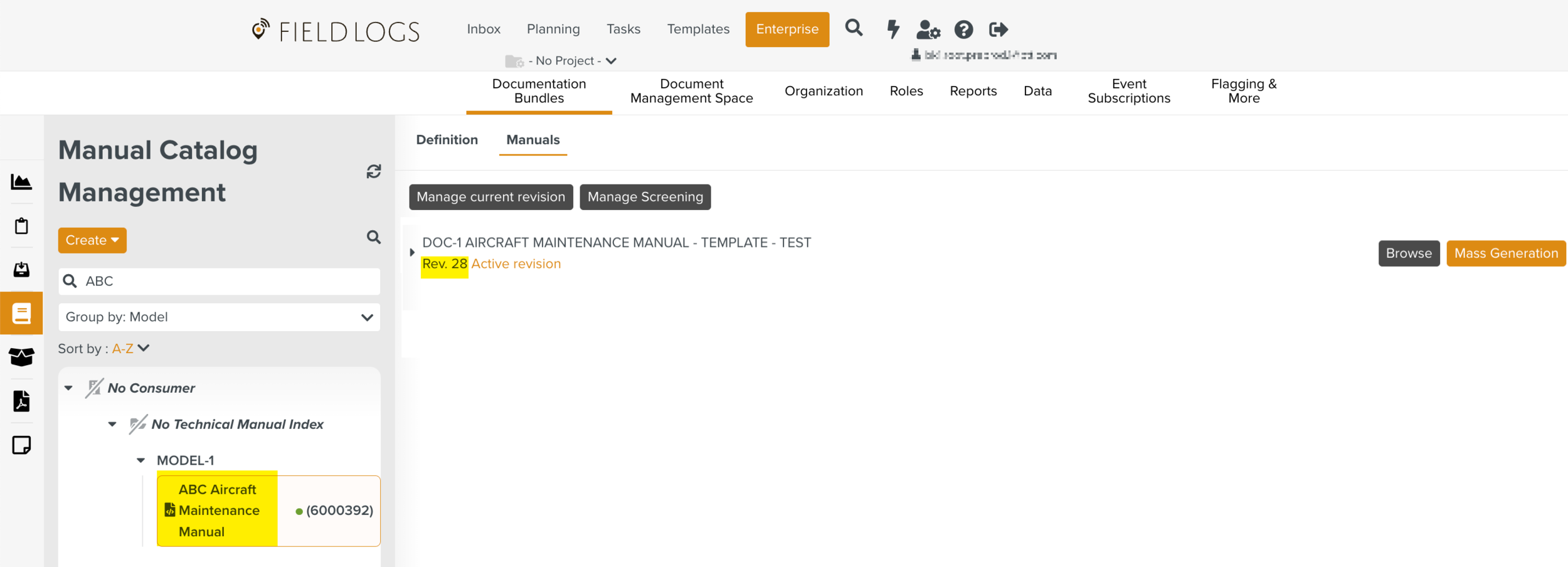The height and width of the screenshot is (567, 1568).
Task: Click the lightning bolt quick actions icon
Action: [893, 29]
